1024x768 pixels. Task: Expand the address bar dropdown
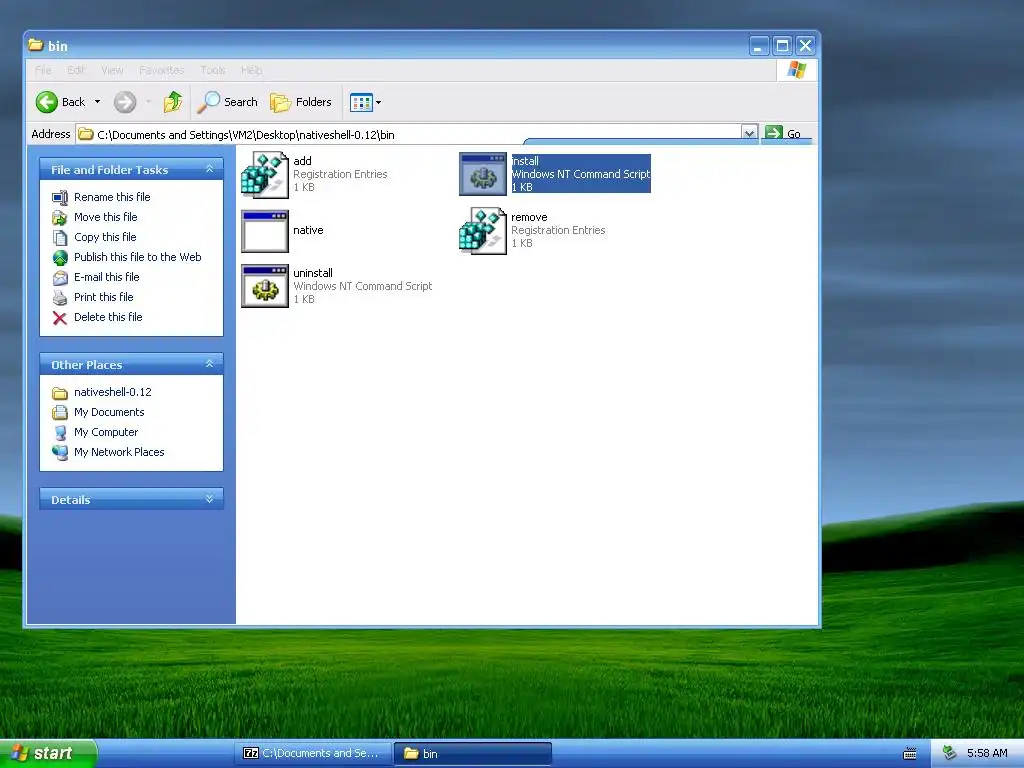point(750,133)
